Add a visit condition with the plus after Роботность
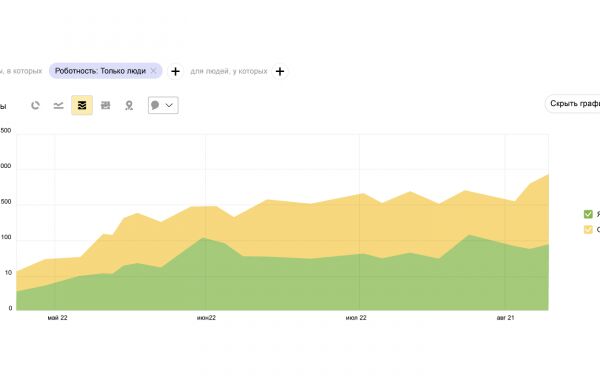Image resolution: width=600 pixels, height=384 pixels. tap(175, 71)
